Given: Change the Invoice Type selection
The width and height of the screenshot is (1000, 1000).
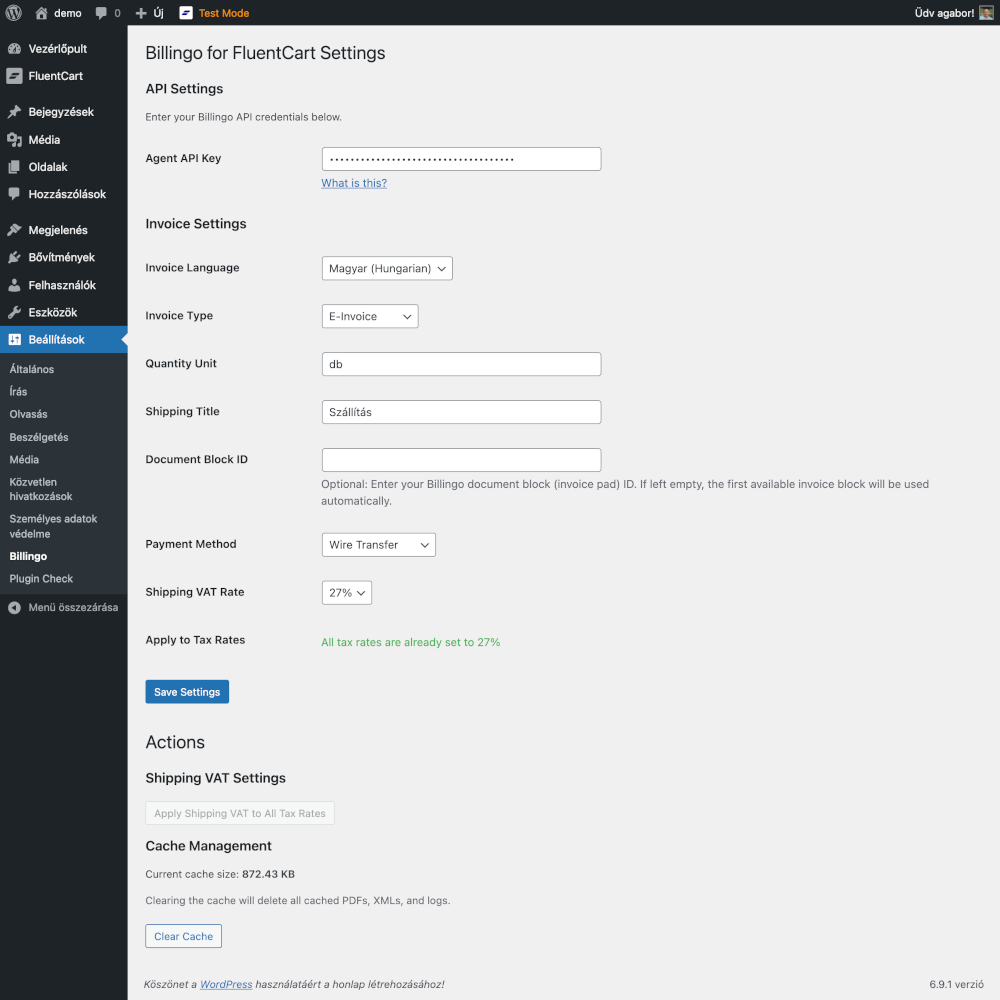Looking at the screenshot, I should click(369, 315).
